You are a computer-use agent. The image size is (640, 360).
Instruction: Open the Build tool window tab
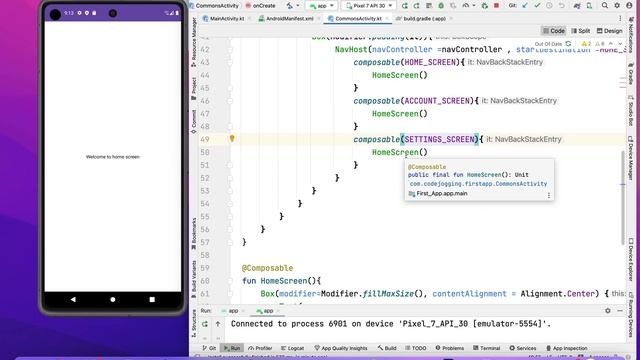pos(387,348)
